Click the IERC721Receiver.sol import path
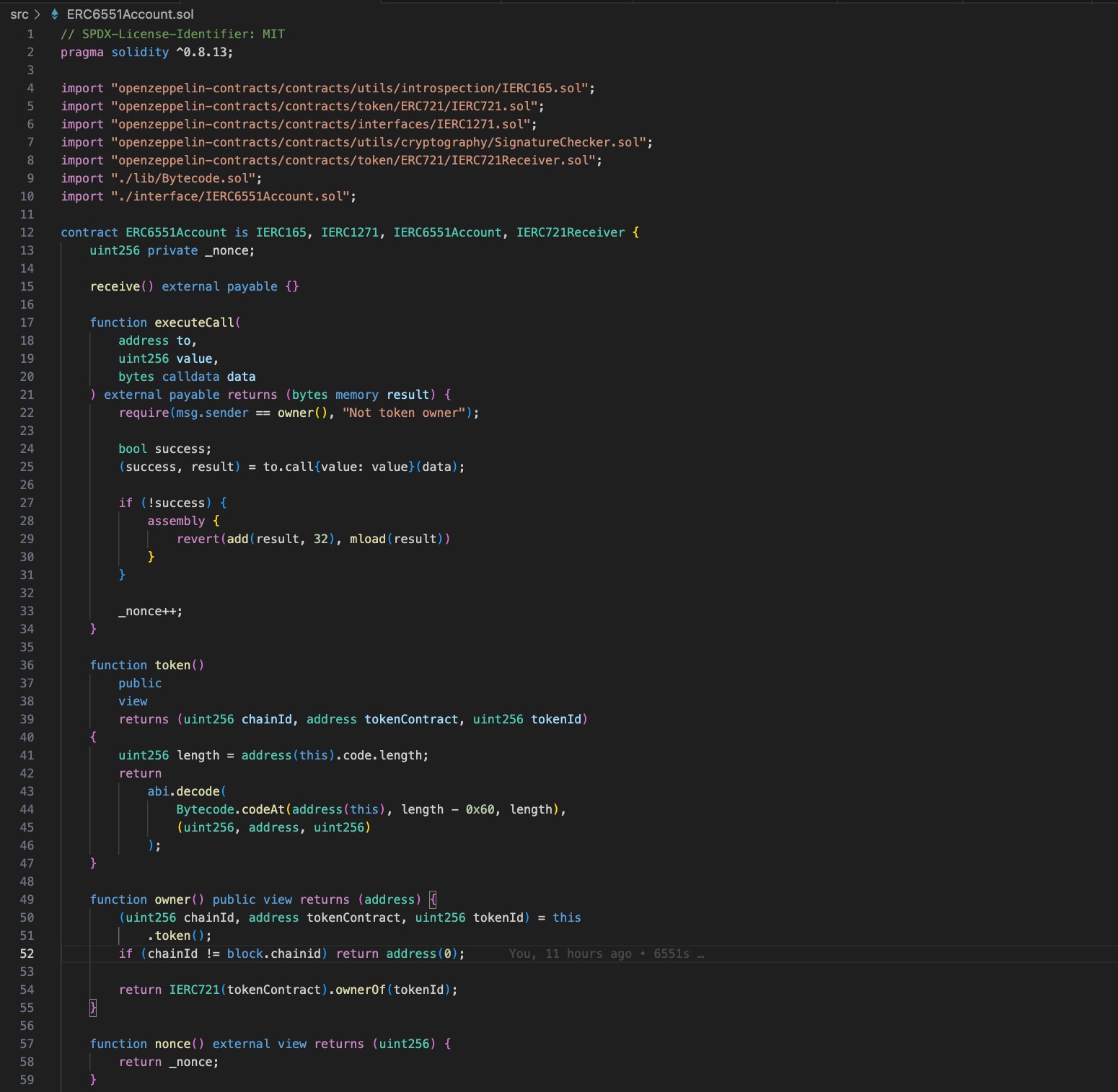 click(353, 160)
